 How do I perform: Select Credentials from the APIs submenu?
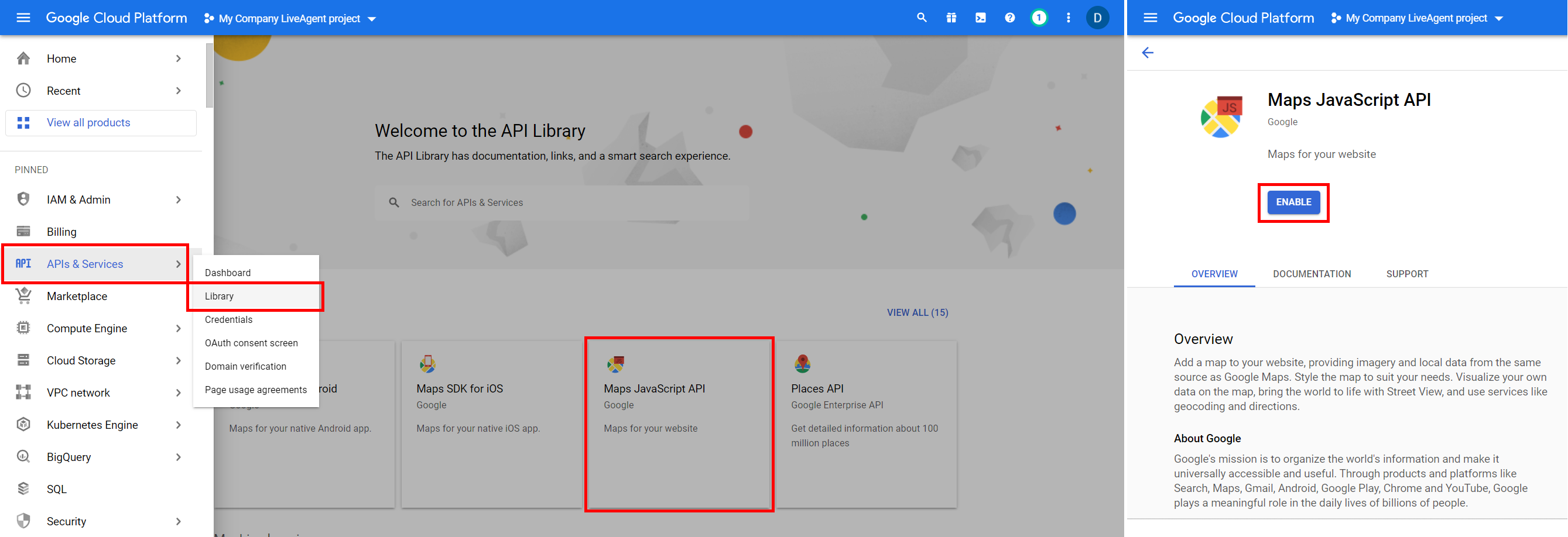256,319
